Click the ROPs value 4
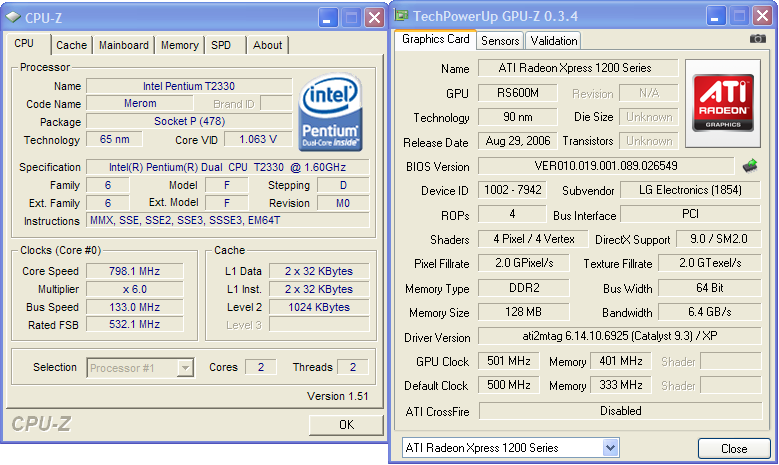This screenshot has width=779, height=465. click(512, 214)
